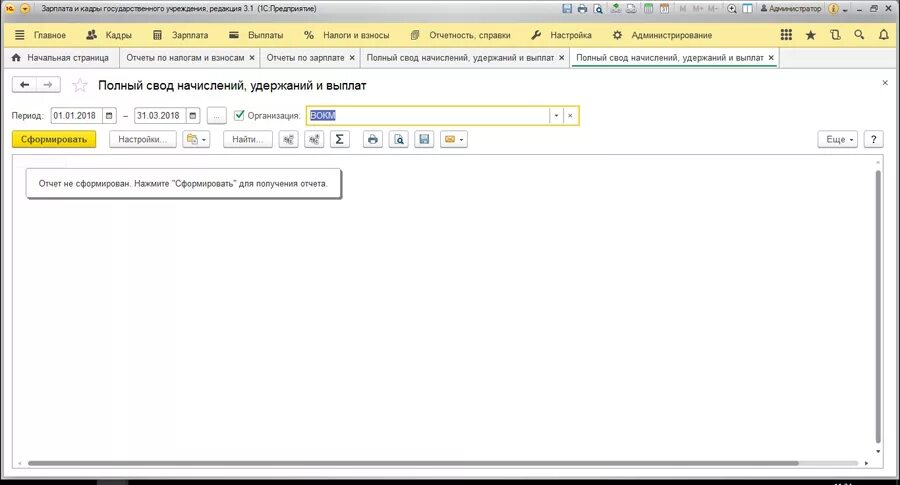Open the send by email dropdown
Image resolution: width=900 pixels, height=485 pixels.
[x=453, y=139]
